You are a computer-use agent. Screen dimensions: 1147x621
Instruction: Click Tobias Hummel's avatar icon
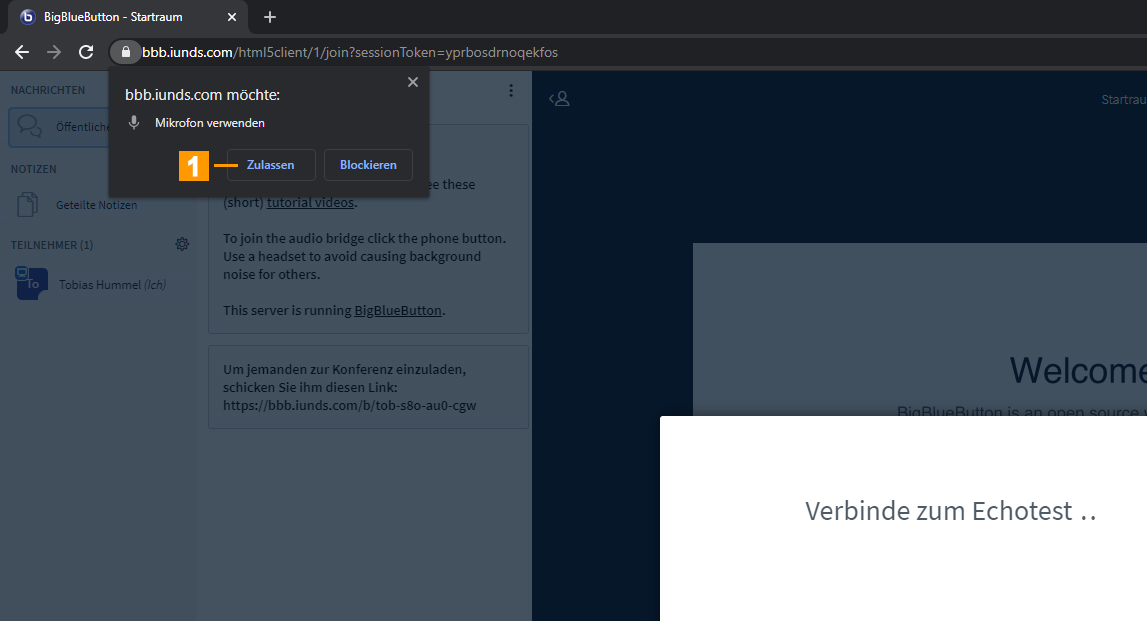click(32, 284)
